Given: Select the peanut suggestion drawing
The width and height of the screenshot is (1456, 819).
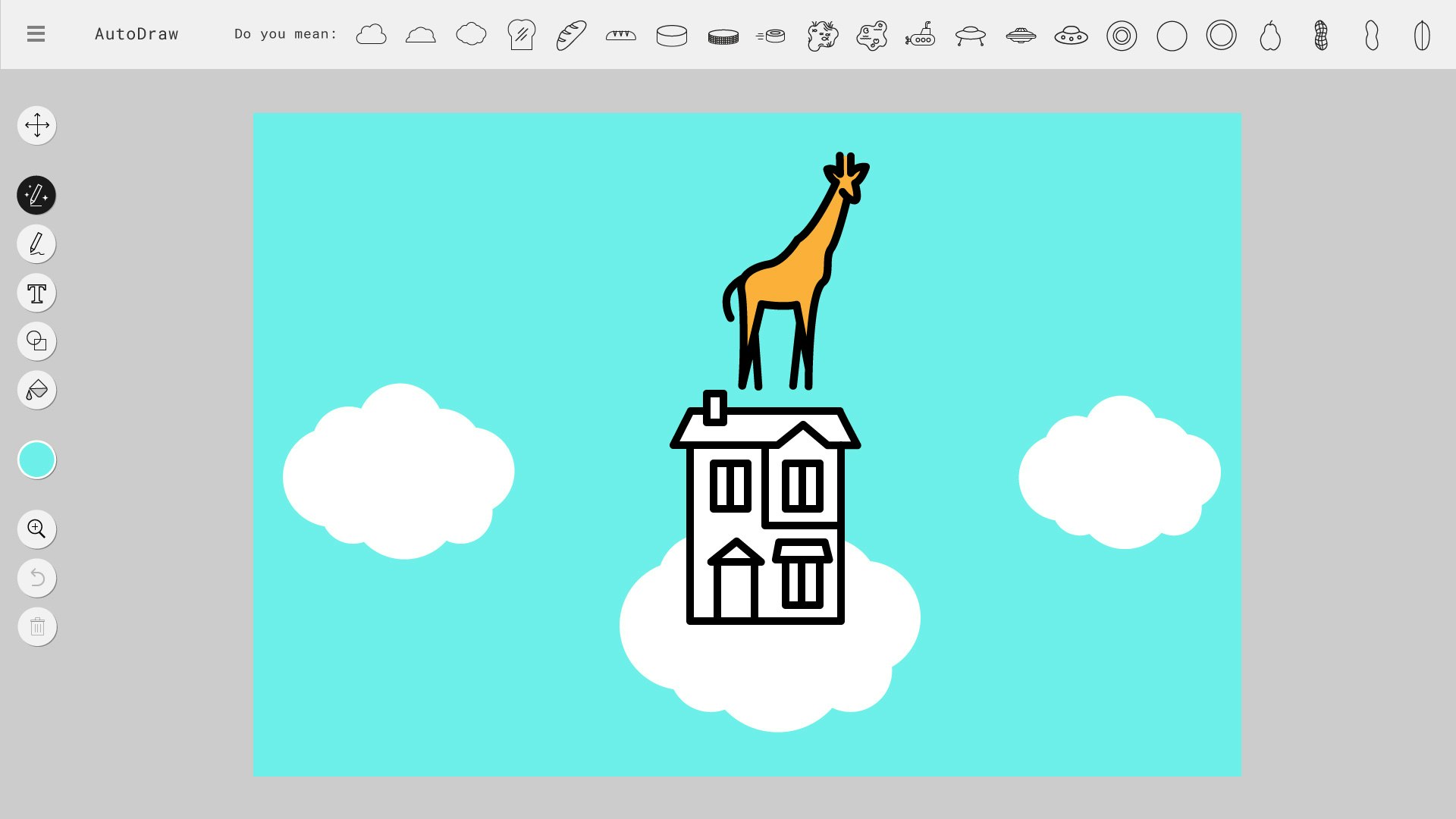Looking at the screenshot, I should pos(1321,36).
